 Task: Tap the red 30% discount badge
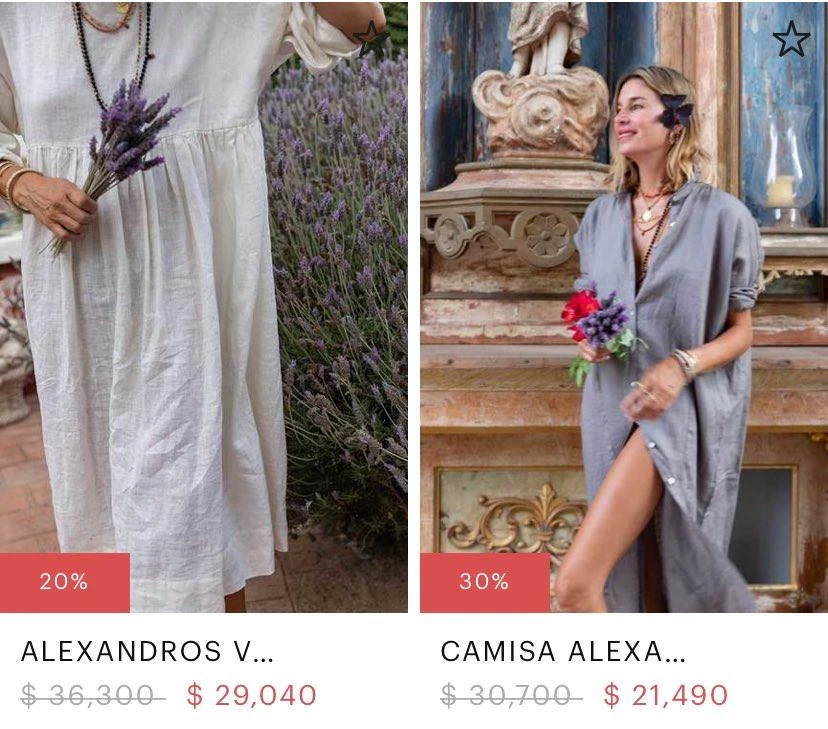(x=485, y=582)
